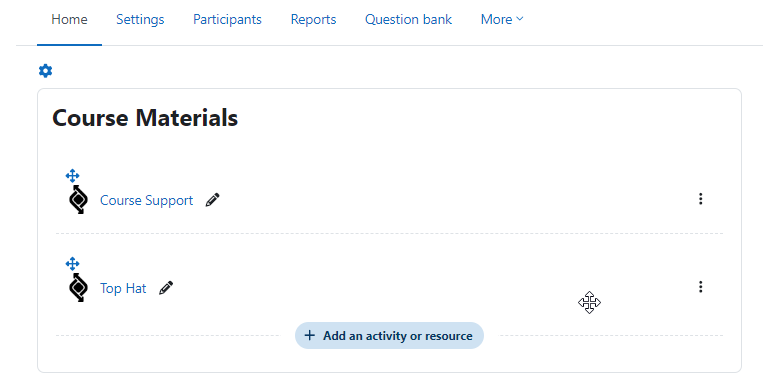765x390 pixels.
Task: Open the blue gear settings icon
Action: pyautogui.click(x=45, y=71)
